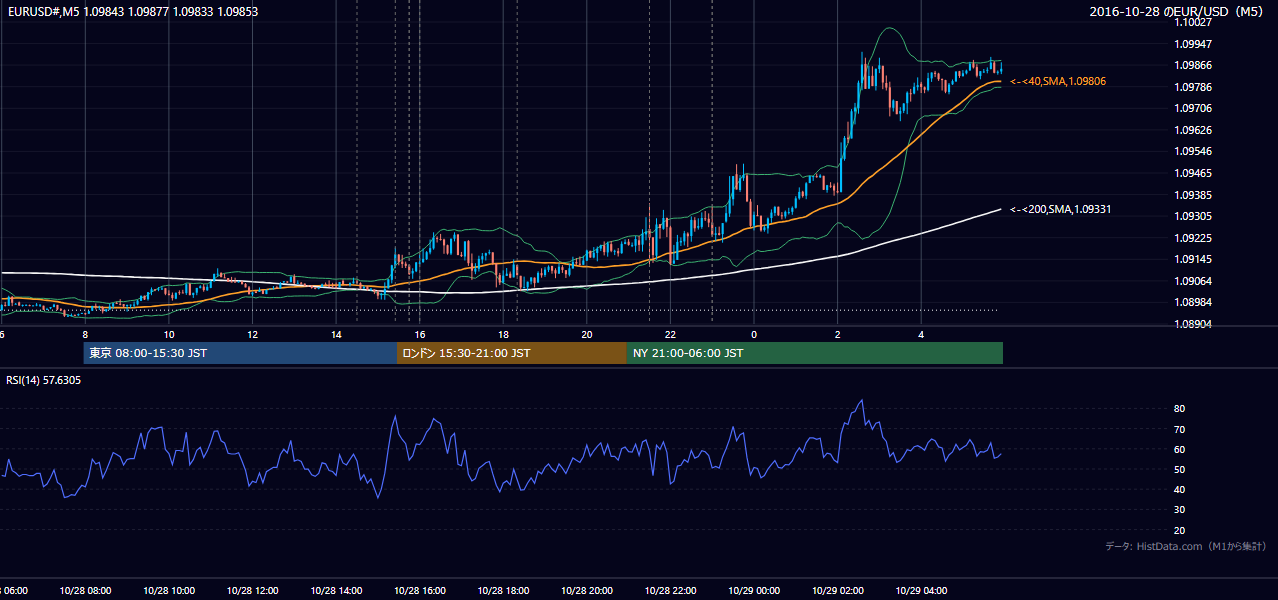Select the ロンドン 15:30-21:00 JST session bar
Screen dimensions: 1278x600
click(x=512, y=353)
